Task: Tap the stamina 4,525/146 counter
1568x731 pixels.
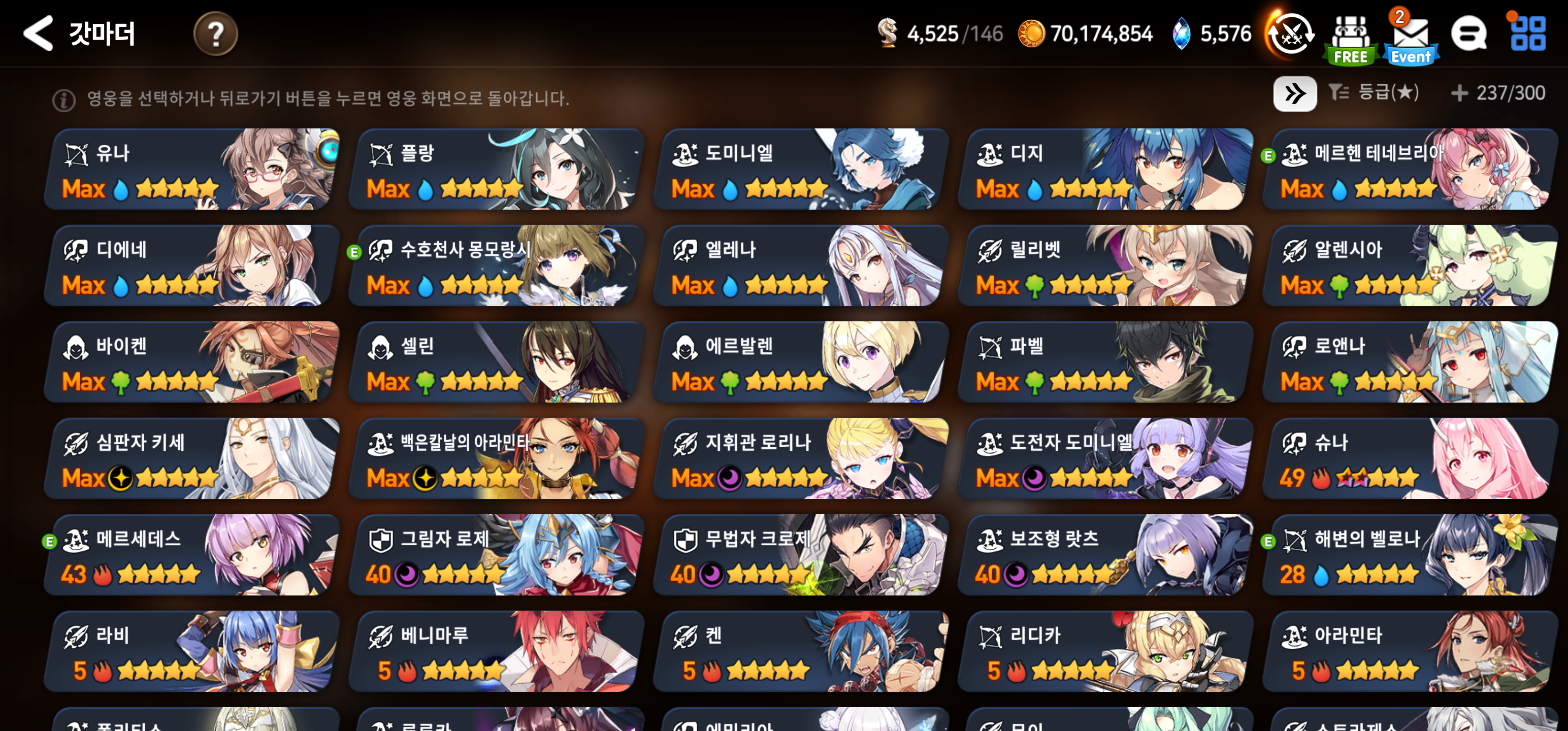Action: [x=940, y=34]
